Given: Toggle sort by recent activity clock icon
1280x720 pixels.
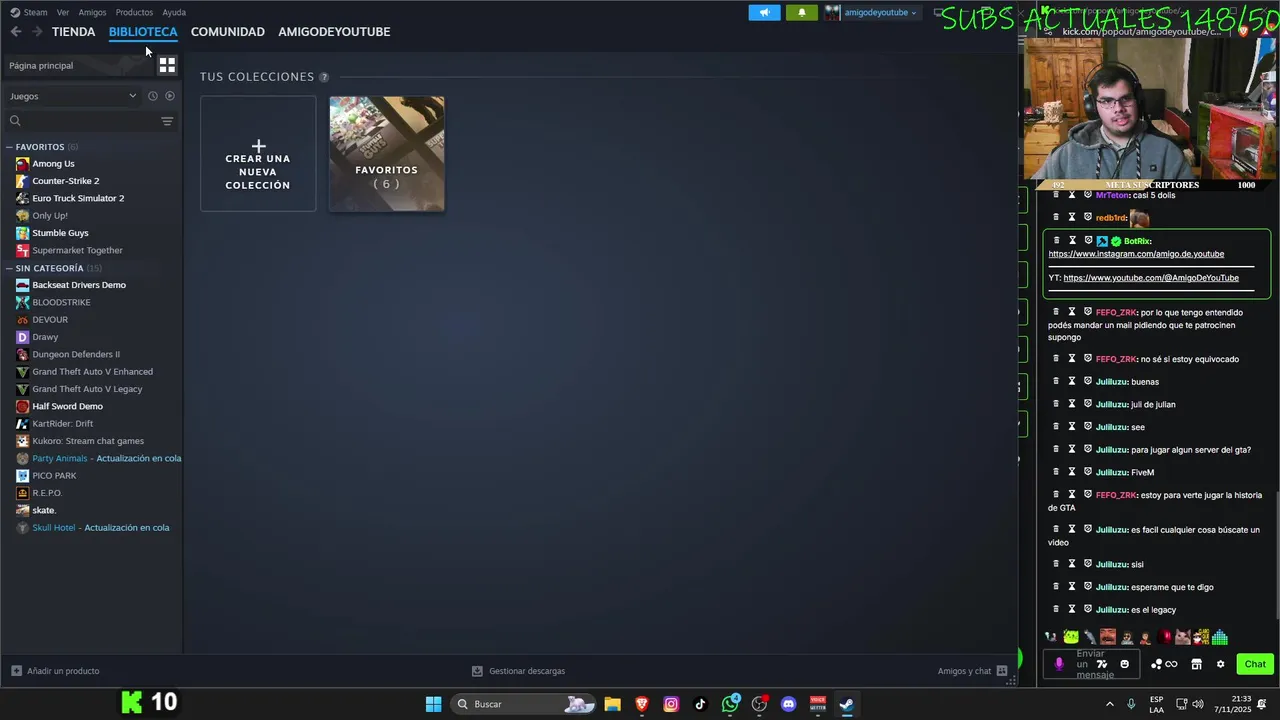Looking at the screenshot, I should pyautogui.click(x=153, y=96).
